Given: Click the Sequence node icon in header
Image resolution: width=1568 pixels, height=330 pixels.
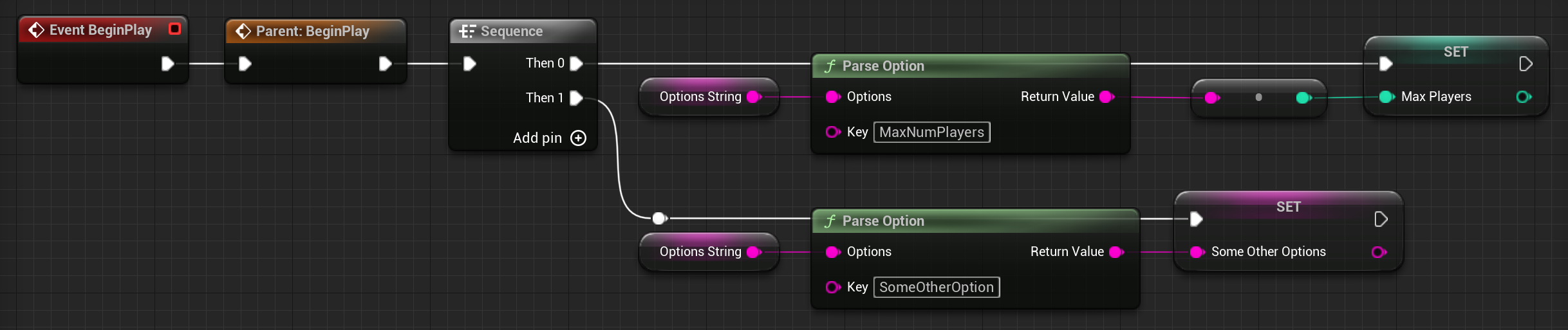Looking at the screenshot, I should pos(467,32).
